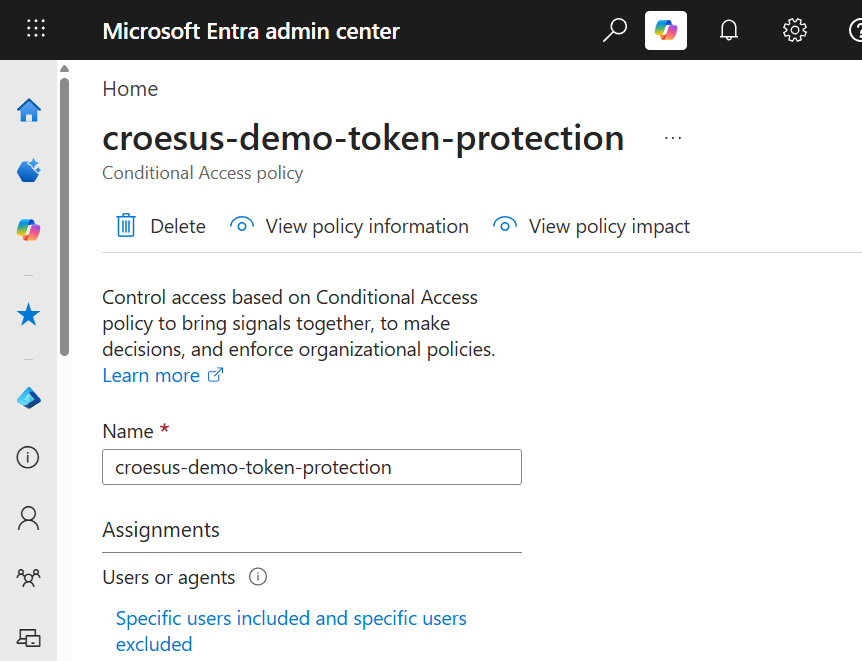Screen dimensions: 862x661
Task: Open portal settings gear
Action: (794, 30)
